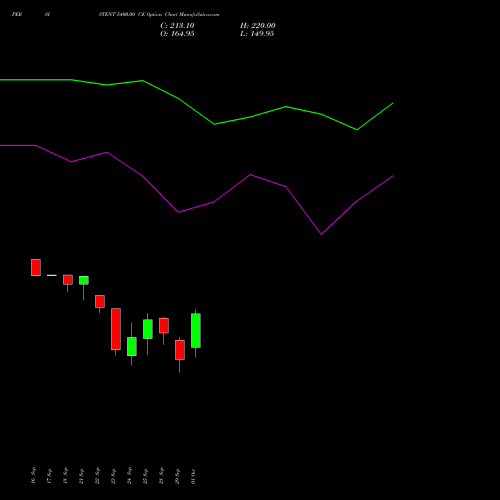
Task: Click the high value H: 220.00
Action: tap(258, 26)
